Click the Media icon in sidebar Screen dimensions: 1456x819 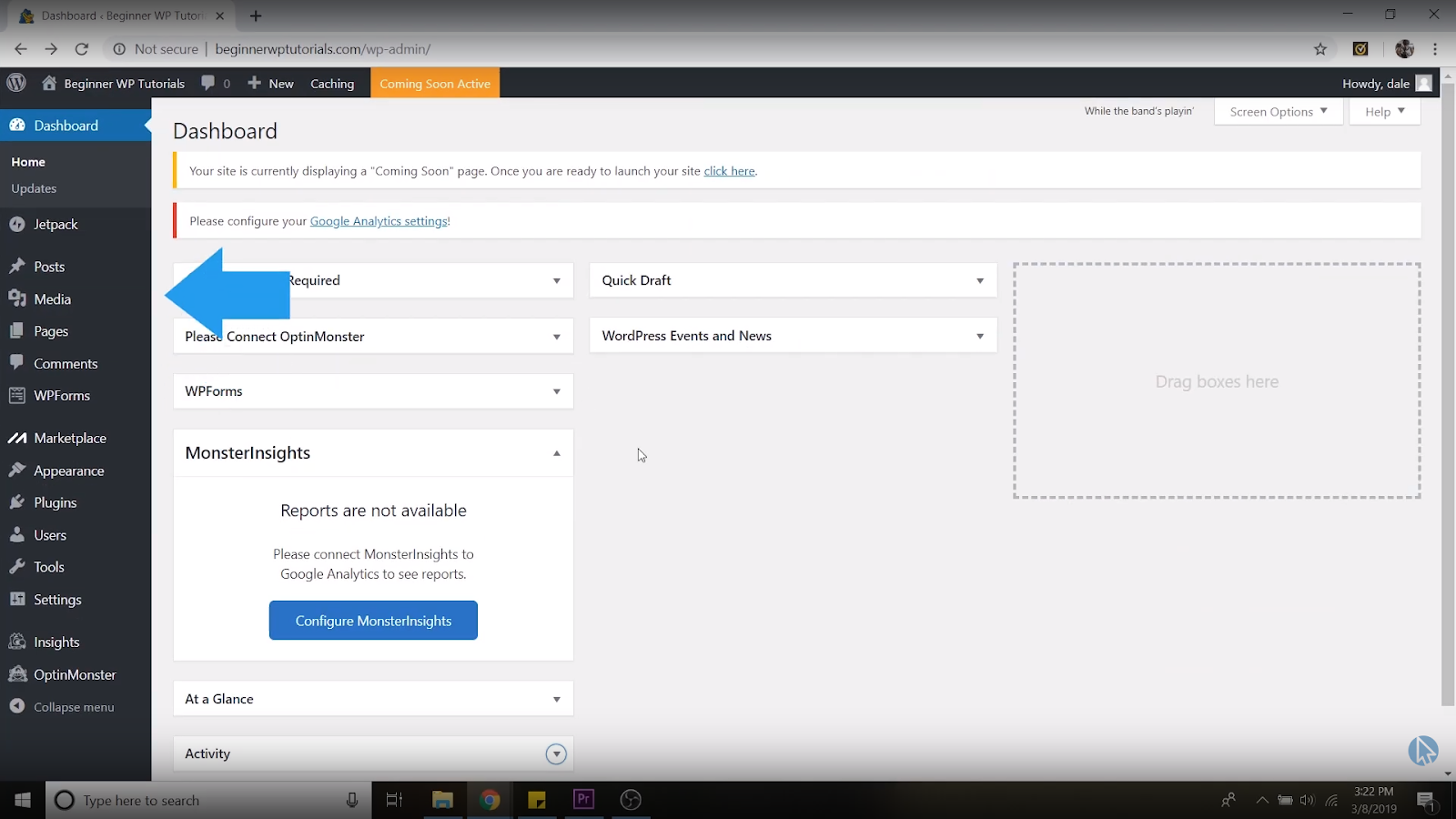17,298
